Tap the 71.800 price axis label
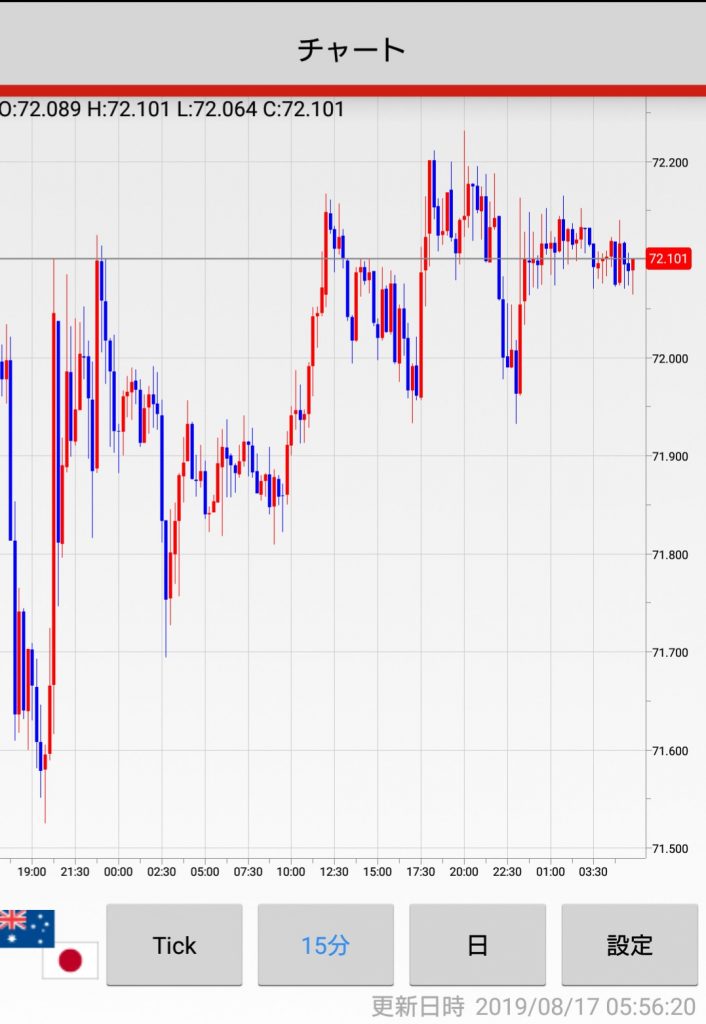The height and width of the screenshot is (1024, 706). tap(669, 554)
